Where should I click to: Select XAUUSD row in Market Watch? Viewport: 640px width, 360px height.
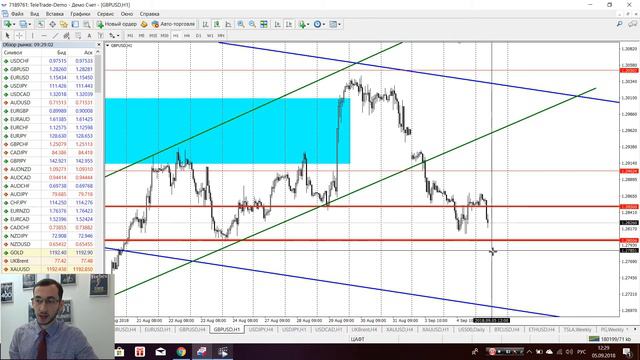[x=48, y=269]
